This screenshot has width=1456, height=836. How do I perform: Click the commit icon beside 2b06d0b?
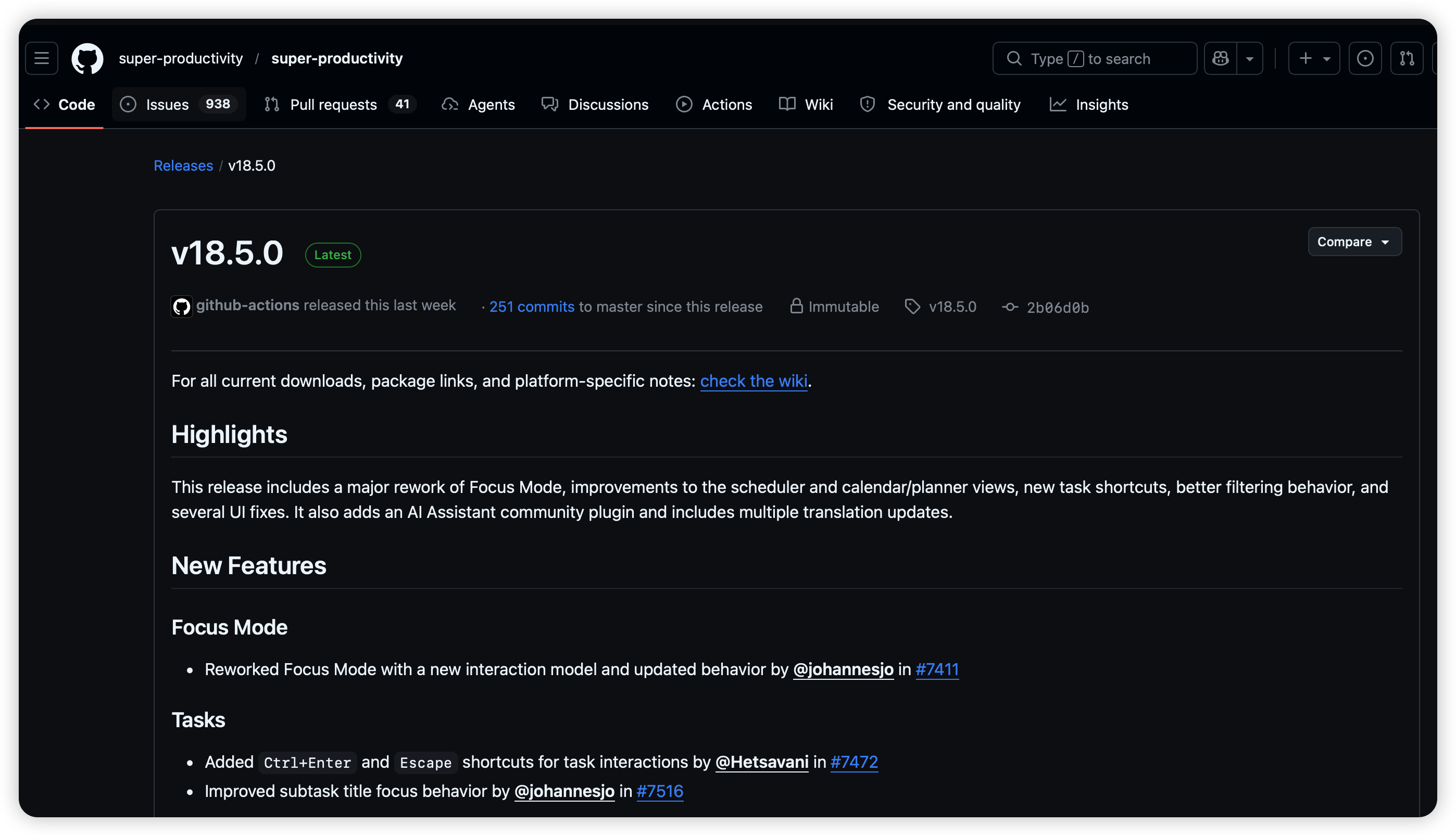(1010, 307)
